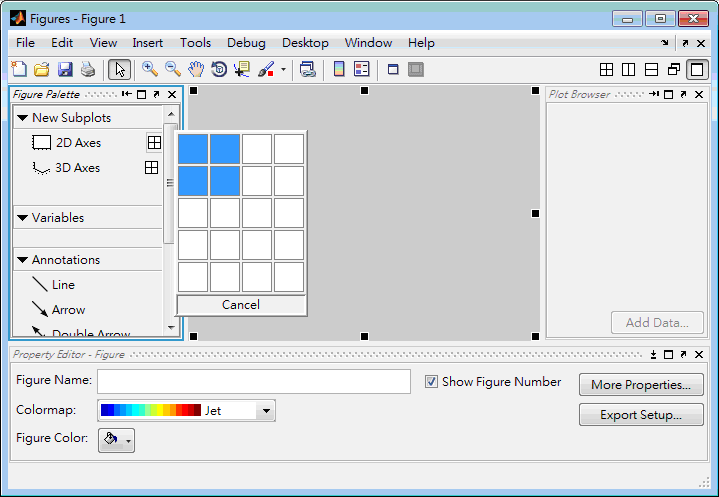This screenshot has width=719, height=497.
Task: Click the Link Plot toolbar icon
Action: [x=308, y=69]
